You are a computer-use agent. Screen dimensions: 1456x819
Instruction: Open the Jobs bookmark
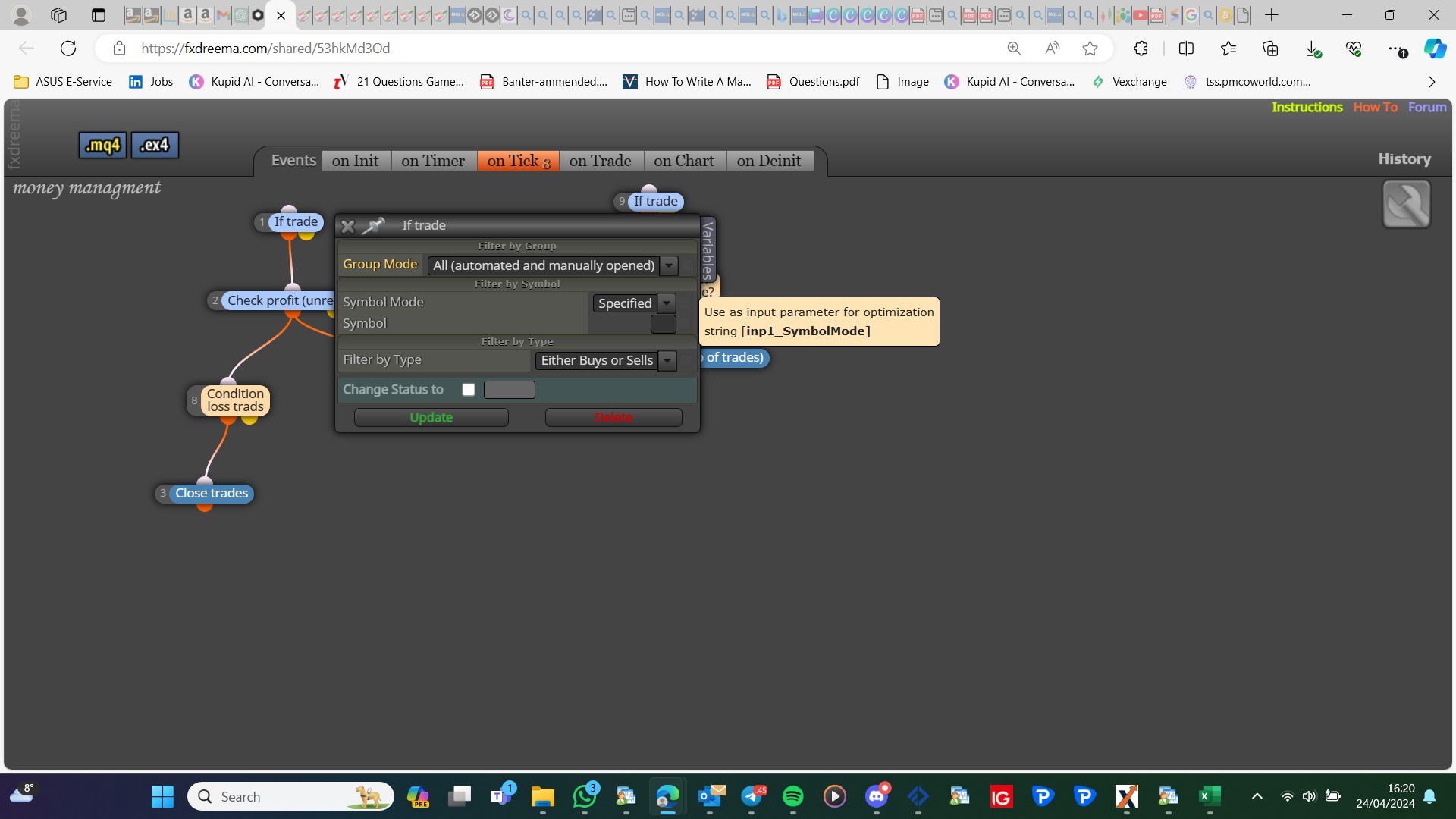(x=151, y=82)
